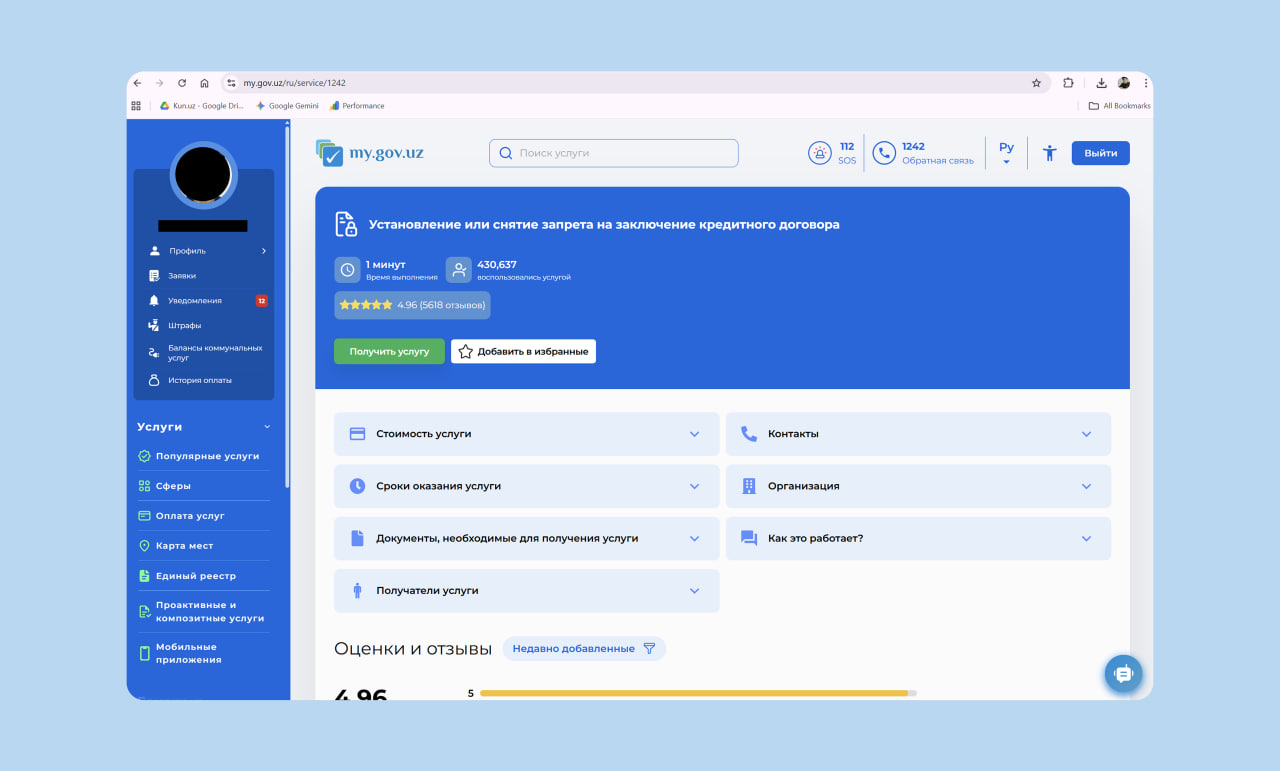
Task: Bookmark this page with star icon
Action: (x=1036, y=83)
